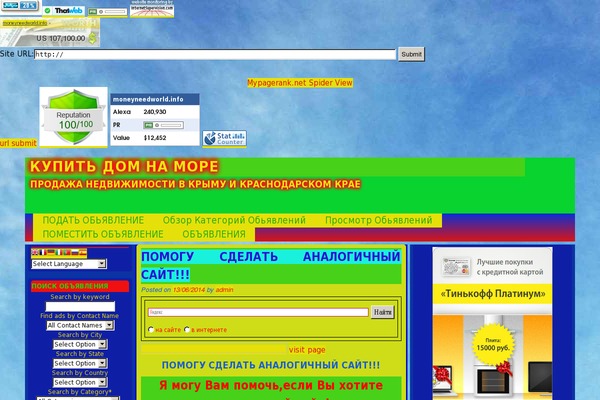This screenshot has width=600, height=400.
Task: Open the Select Language dropdown
Action: coord(69,264)
